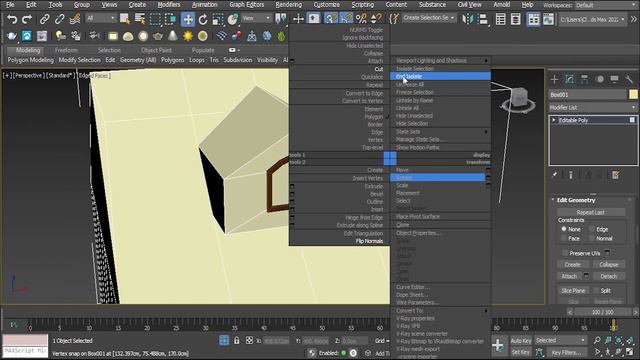
Task: Click the Repeat Last button
Action: (x=591, y=212)
